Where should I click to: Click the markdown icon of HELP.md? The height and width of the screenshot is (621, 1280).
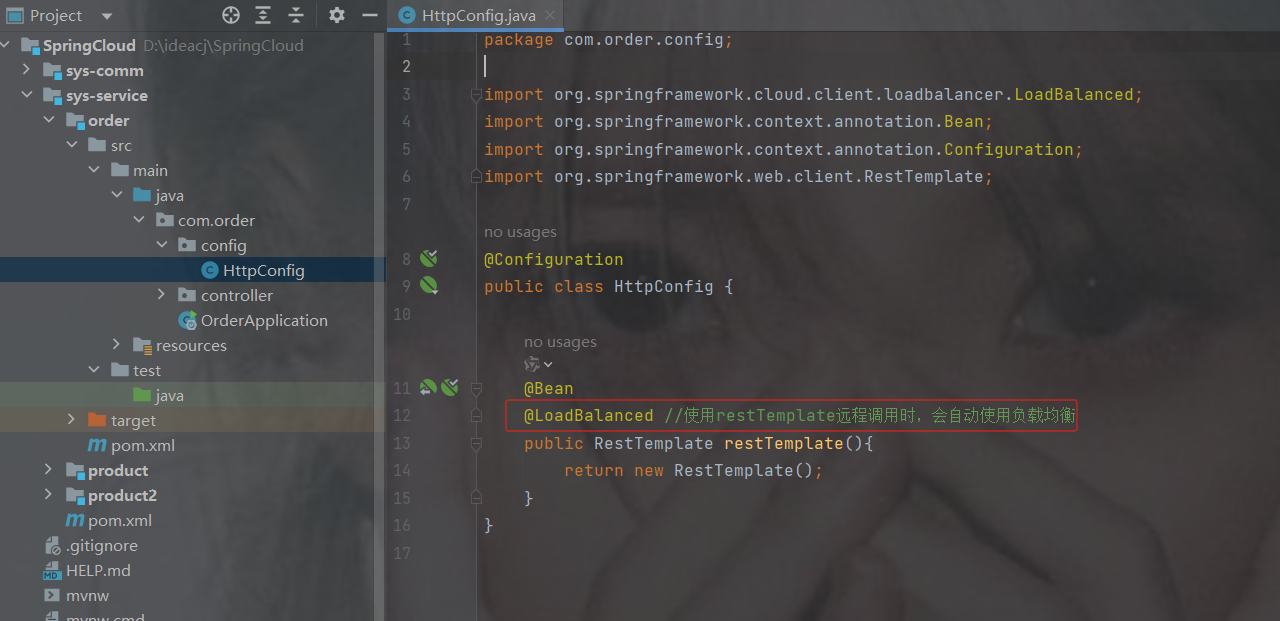coord(52,571)
